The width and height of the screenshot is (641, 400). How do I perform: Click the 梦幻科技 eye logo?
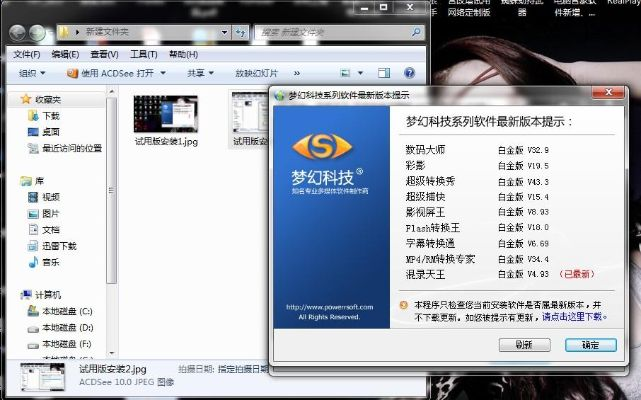point(322,146)
